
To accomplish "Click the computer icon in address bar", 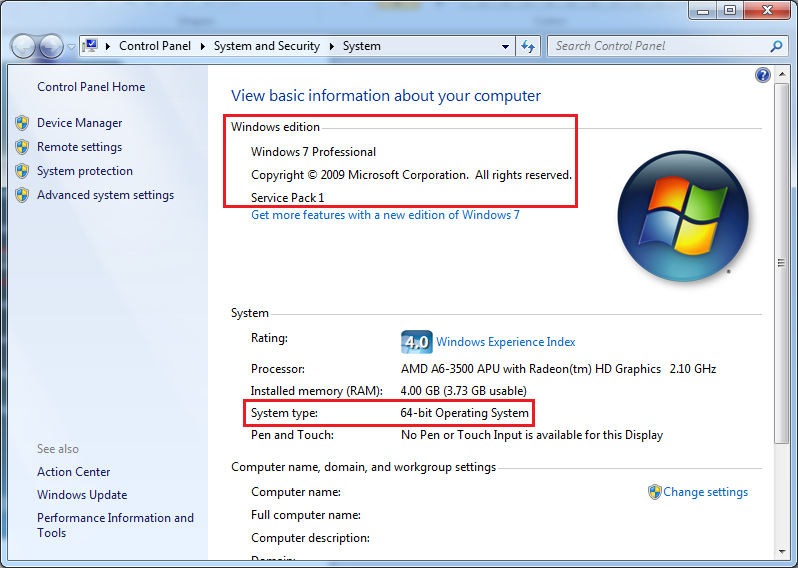I will click(x=90, y=46).
